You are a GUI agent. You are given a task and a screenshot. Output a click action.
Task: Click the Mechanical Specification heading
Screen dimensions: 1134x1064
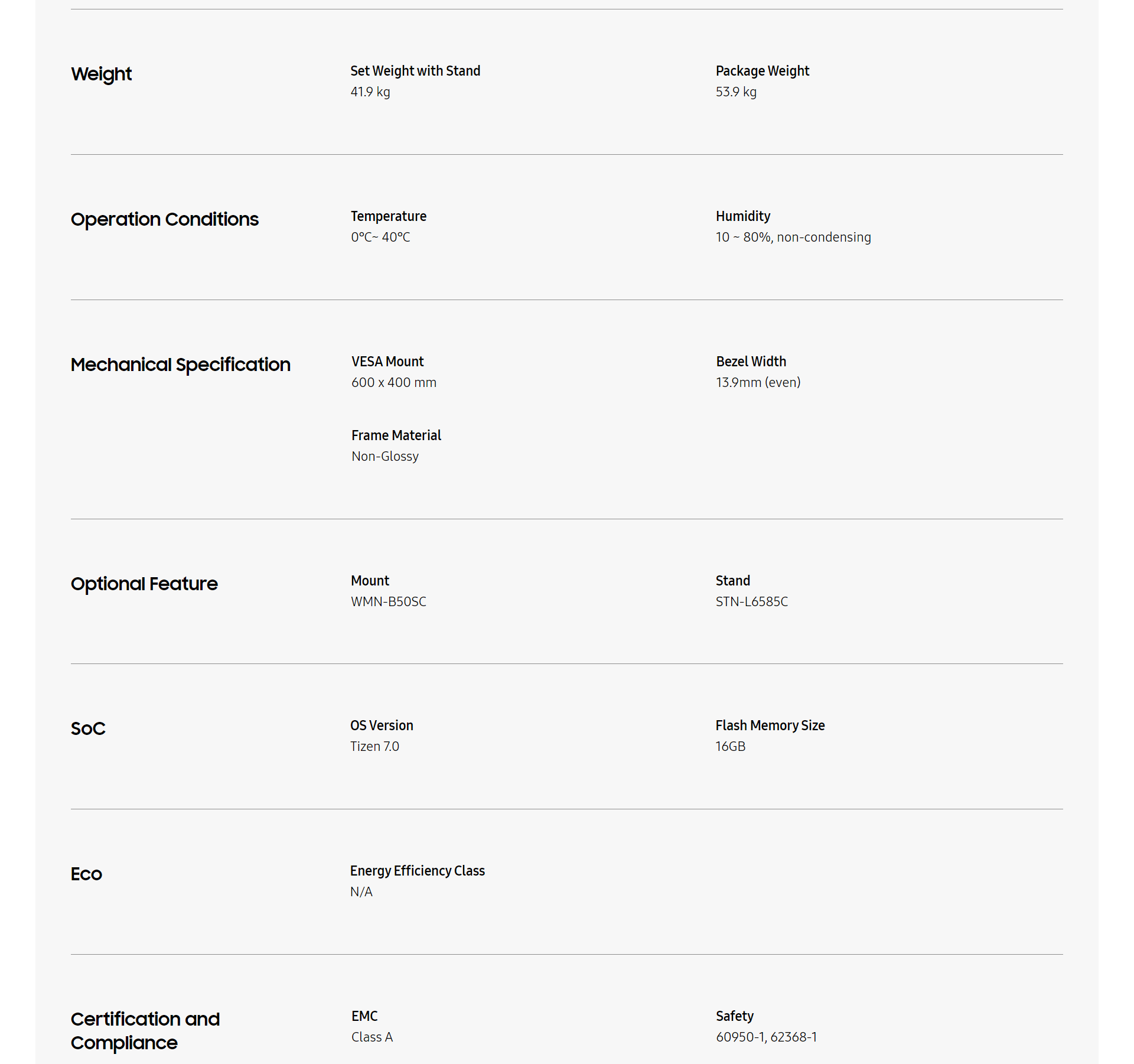click(x=181, y=365)
